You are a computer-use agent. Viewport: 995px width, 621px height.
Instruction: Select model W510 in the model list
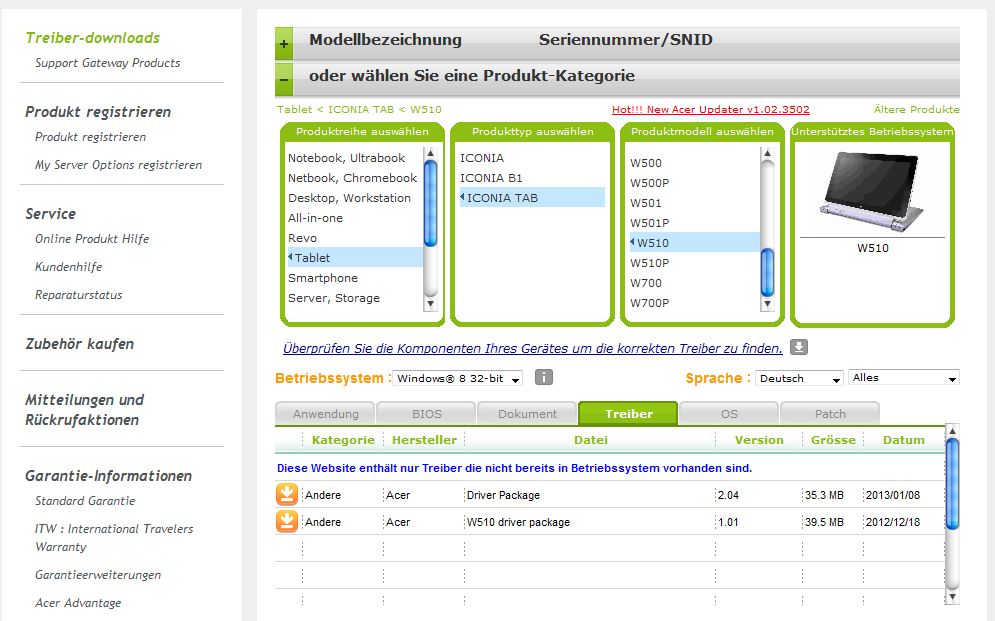694,242
